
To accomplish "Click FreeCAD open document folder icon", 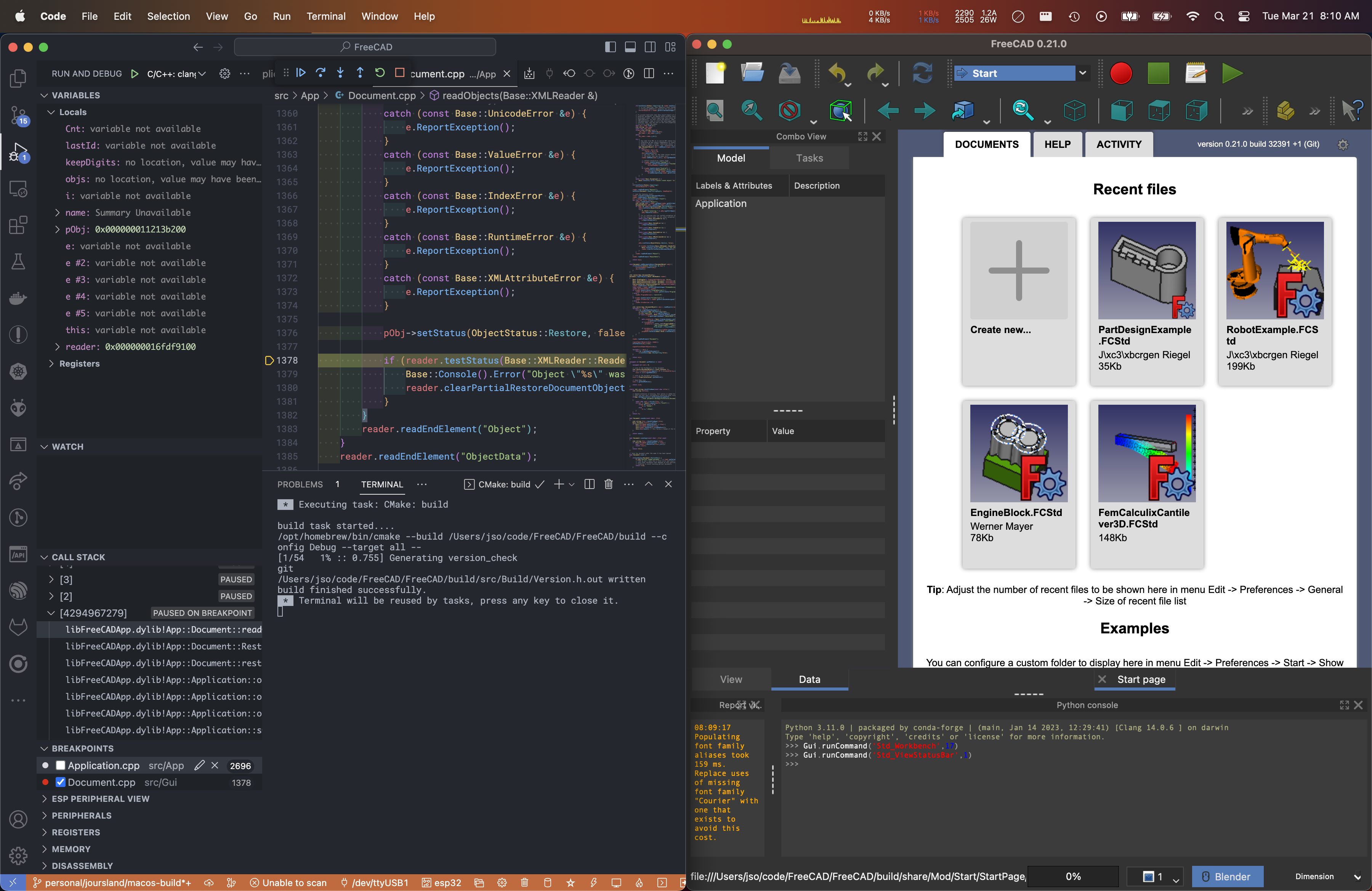I will tap(752, 74).
